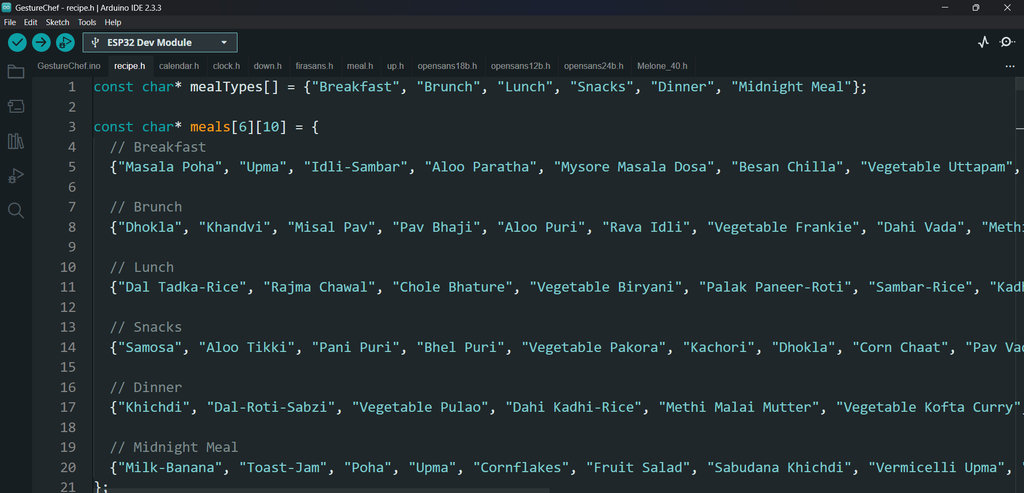
Task: Open the Serial Monitor
Action: pyautogui.click(x=1007, y=42)
